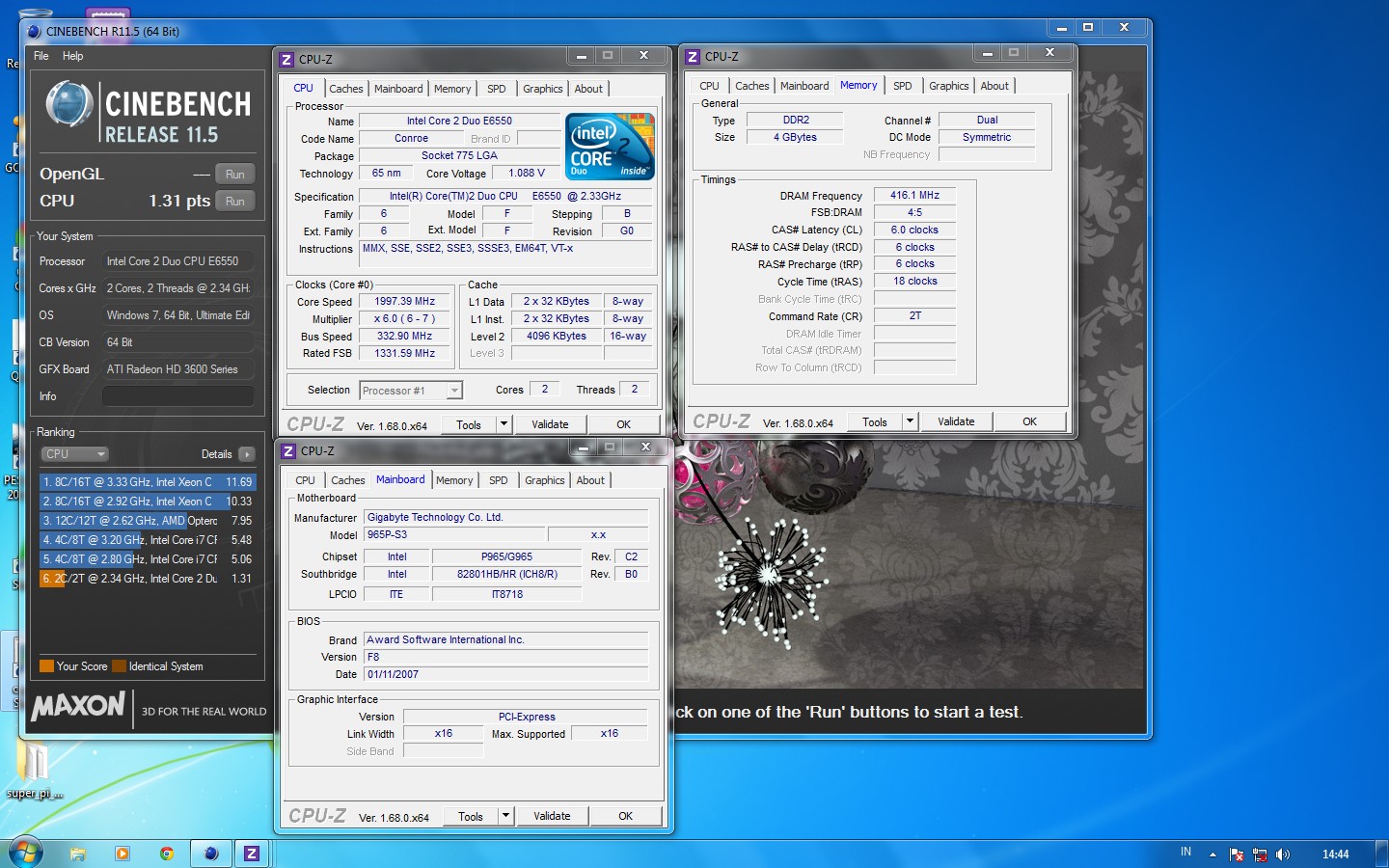Click Tools button in Mainboard CPU-Z window
The height and width of the screenshot is (868, 1389).
click(471, 816)
